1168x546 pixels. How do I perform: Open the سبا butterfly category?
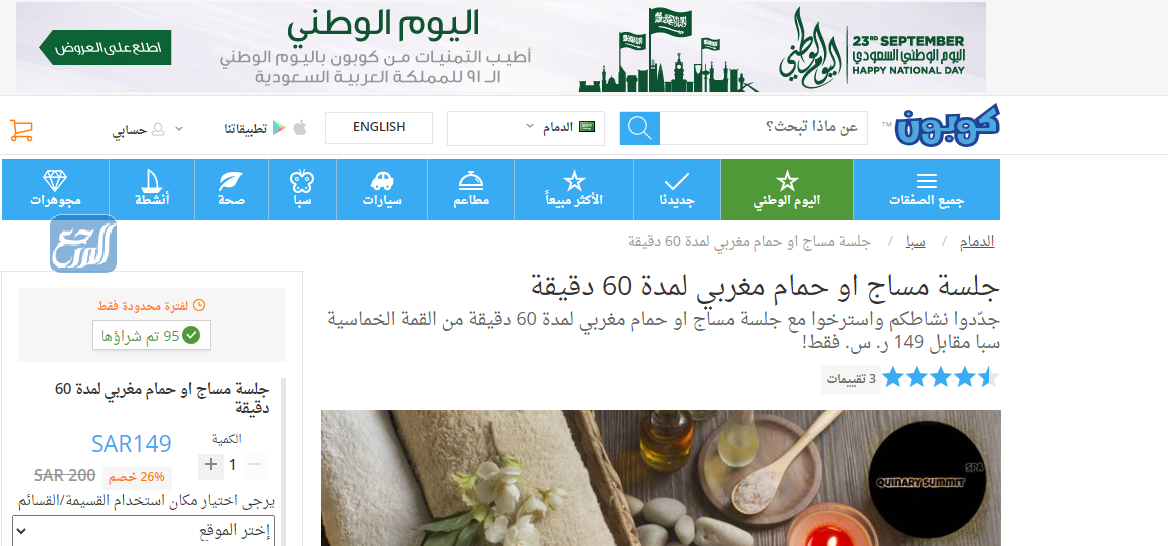pyautogui.click(x=301, y=189)
